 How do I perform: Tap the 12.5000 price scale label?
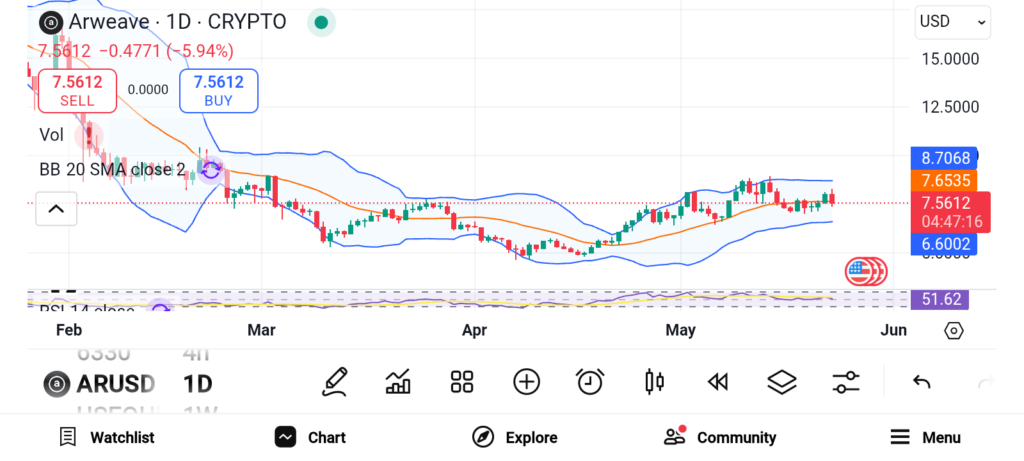(x=950, y=107)
